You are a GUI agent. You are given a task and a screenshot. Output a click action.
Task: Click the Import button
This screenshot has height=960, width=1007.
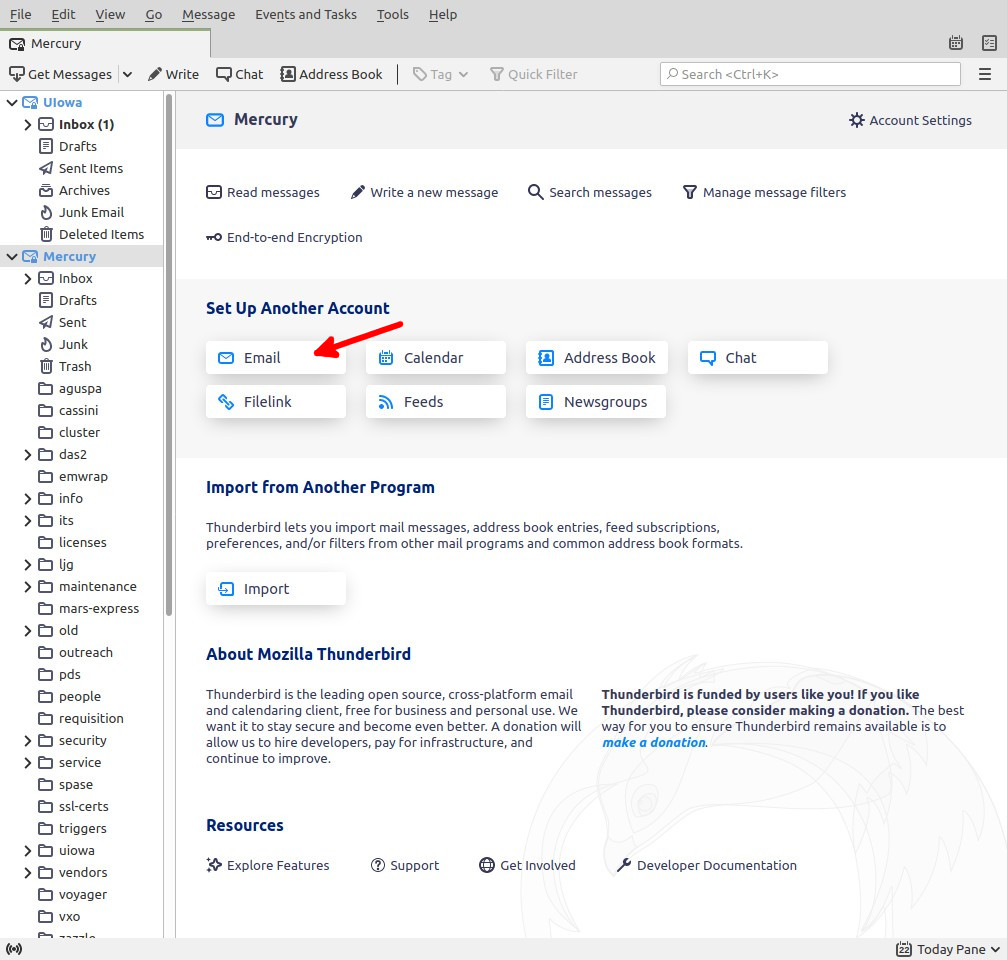(275, 589)
